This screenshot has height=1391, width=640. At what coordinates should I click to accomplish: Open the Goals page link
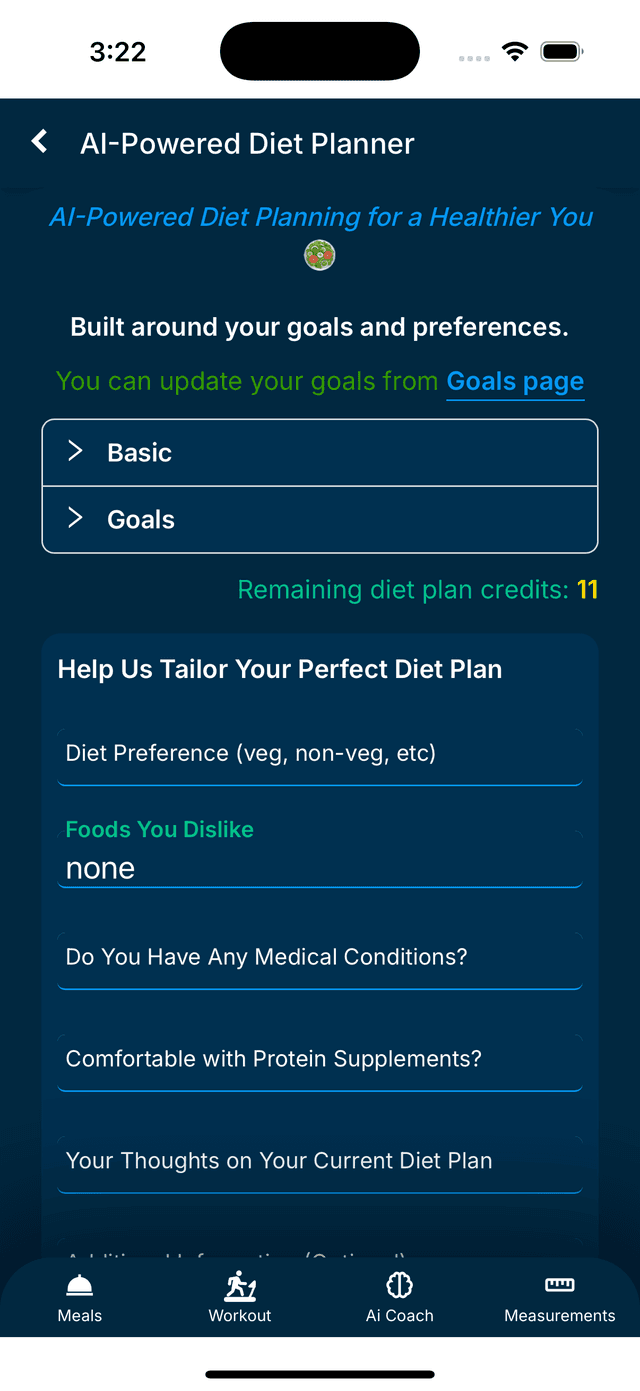515,381
